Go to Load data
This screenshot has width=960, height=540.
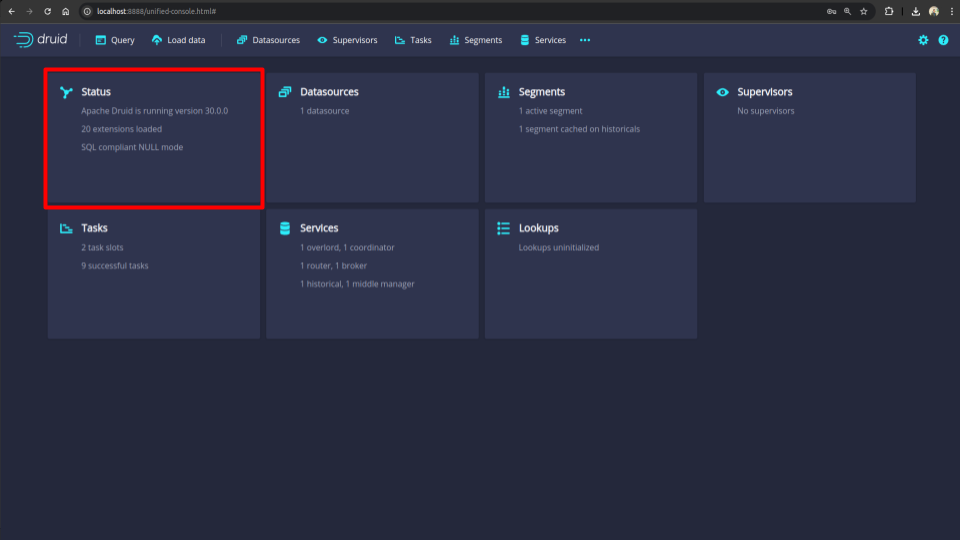pos(178,40)
